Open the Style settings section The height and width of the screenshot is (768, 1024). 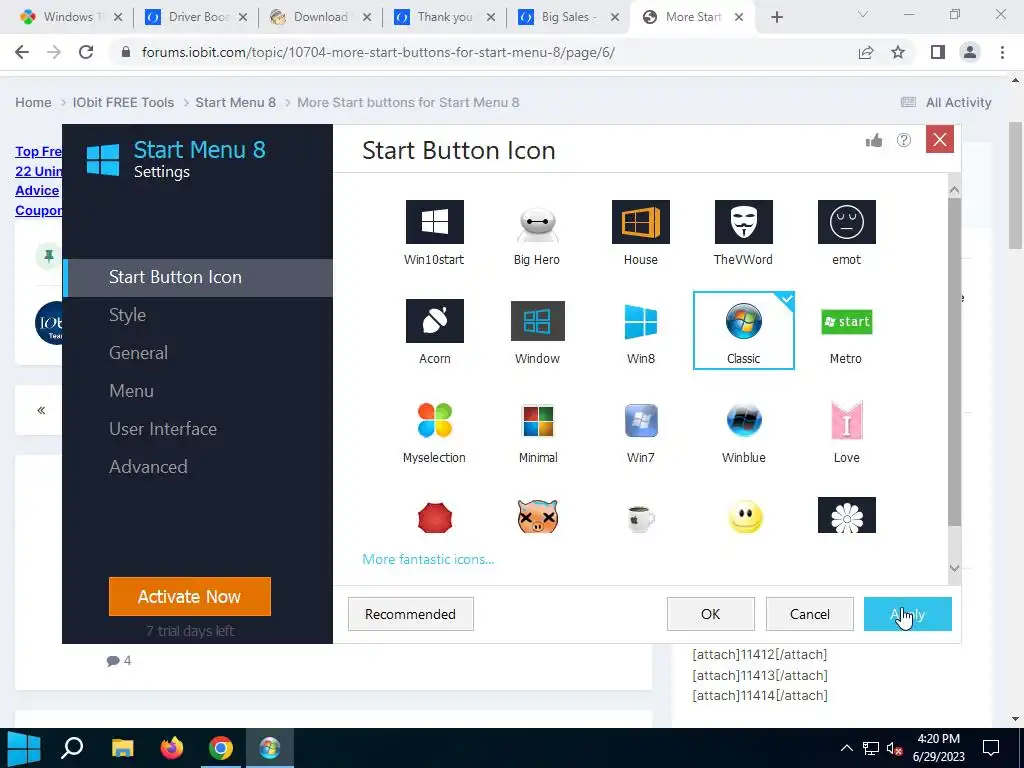[x=127, y=315]
